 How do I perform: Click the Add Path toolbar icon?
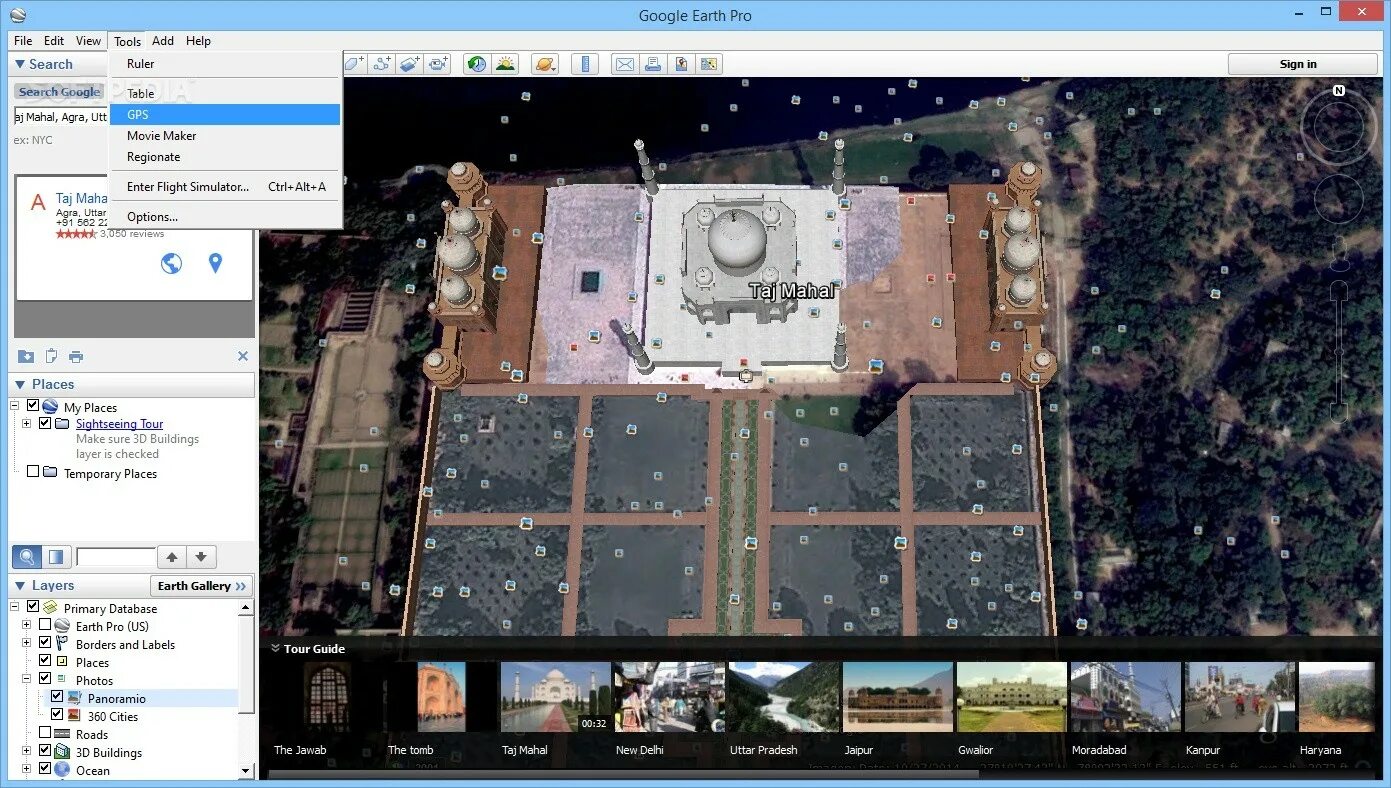(381, 64)
